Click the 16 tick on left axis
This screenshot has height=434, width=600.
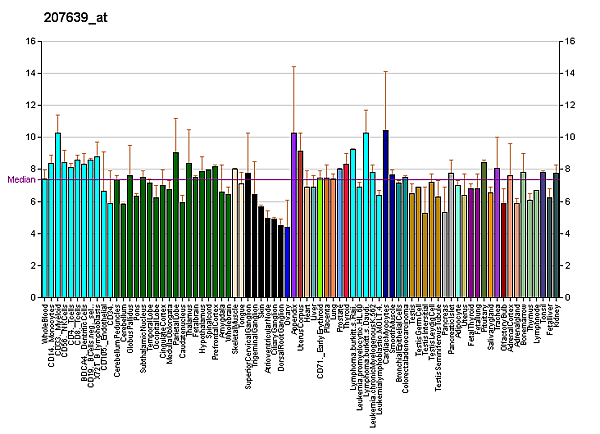[x=31, y=41]
